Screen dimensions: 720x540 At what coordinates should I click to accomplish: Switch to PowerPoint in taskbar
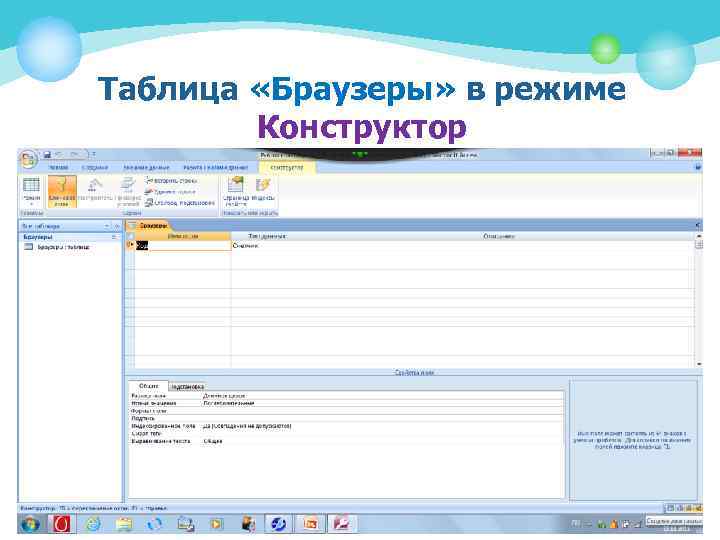pyautogui.click(x=310, y=523)
